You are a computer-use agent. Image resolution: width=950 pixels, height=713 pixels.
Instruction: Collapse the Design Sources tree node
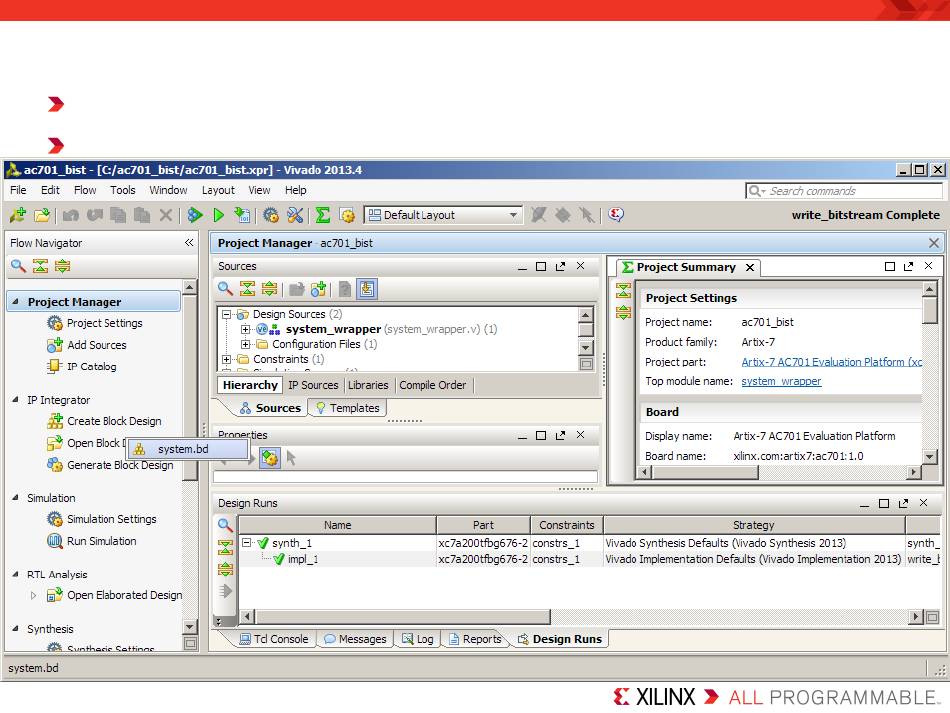(227, 314)
